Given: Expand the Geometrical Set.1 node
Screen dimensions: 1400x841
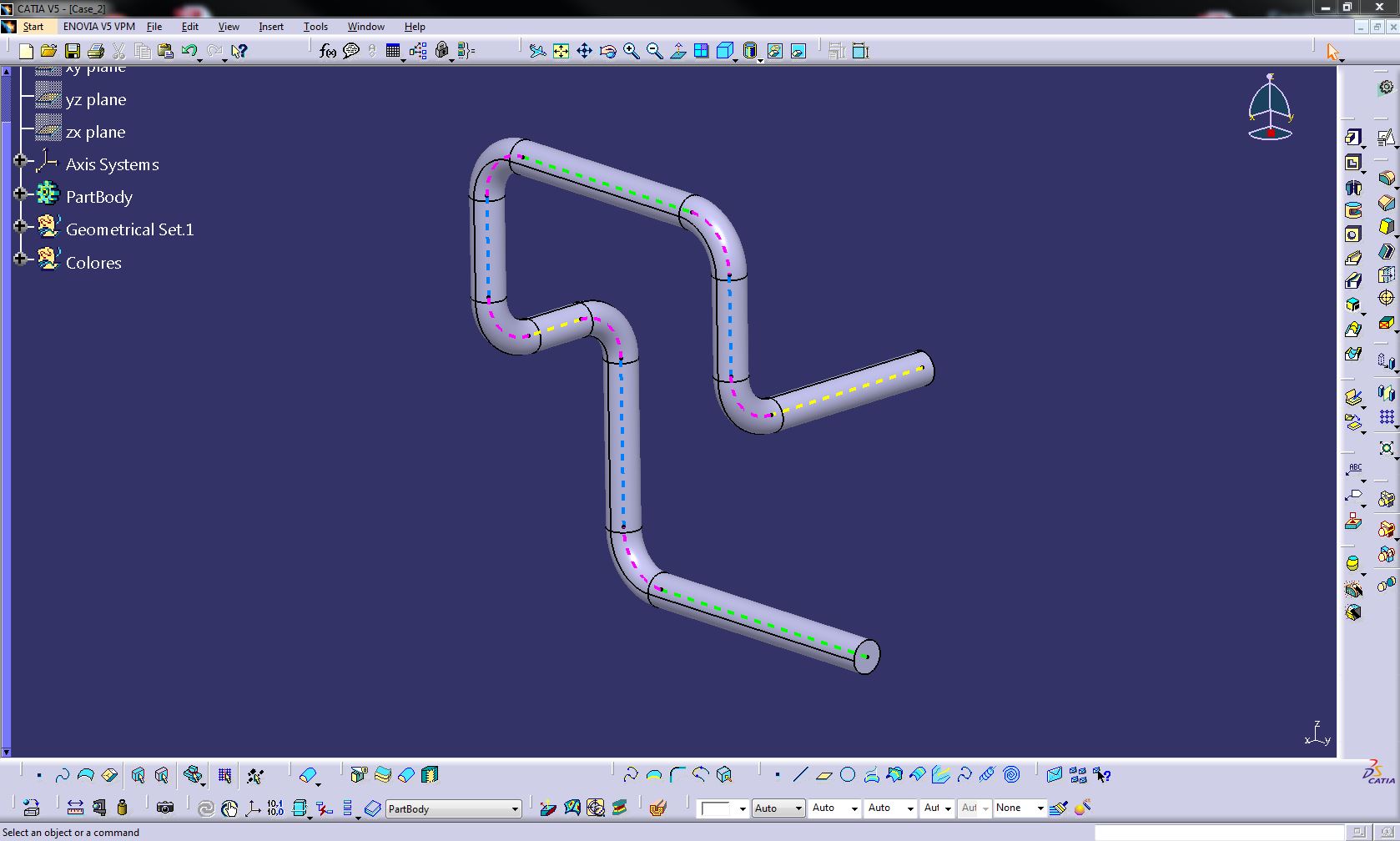Looking at the screenshot, I should [x=20, y=225].
